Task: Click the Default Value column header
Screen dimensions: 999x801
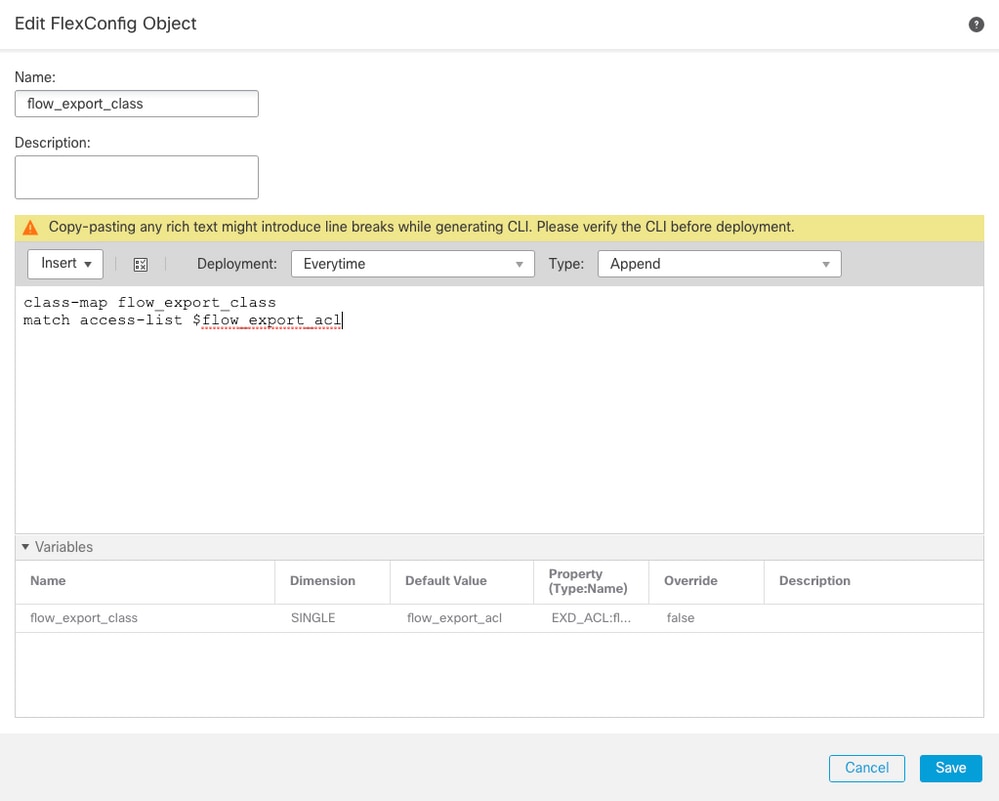Action: click(x=446, y=581)
